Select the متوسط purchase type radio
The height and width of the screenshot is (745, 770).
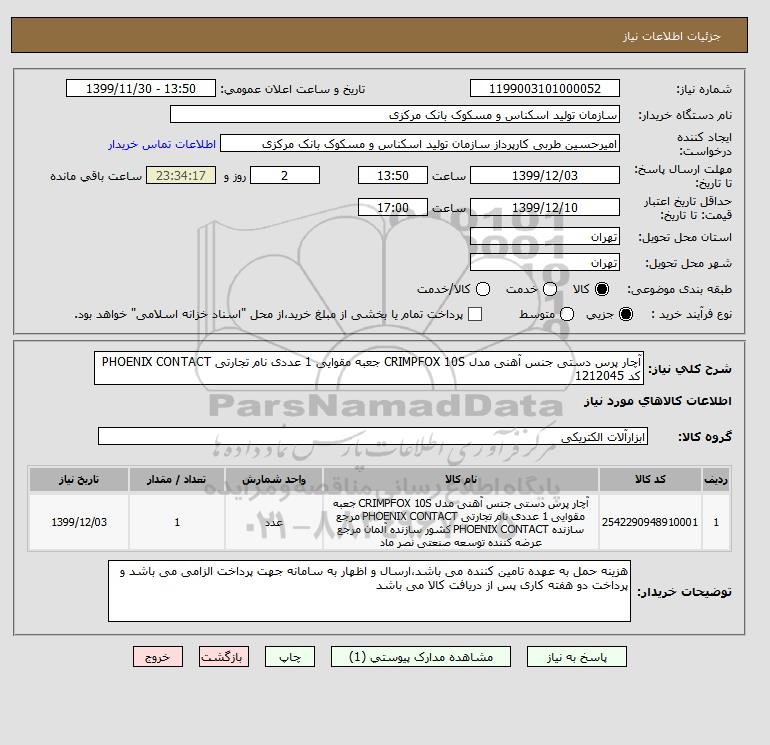(x=567, y=314)
